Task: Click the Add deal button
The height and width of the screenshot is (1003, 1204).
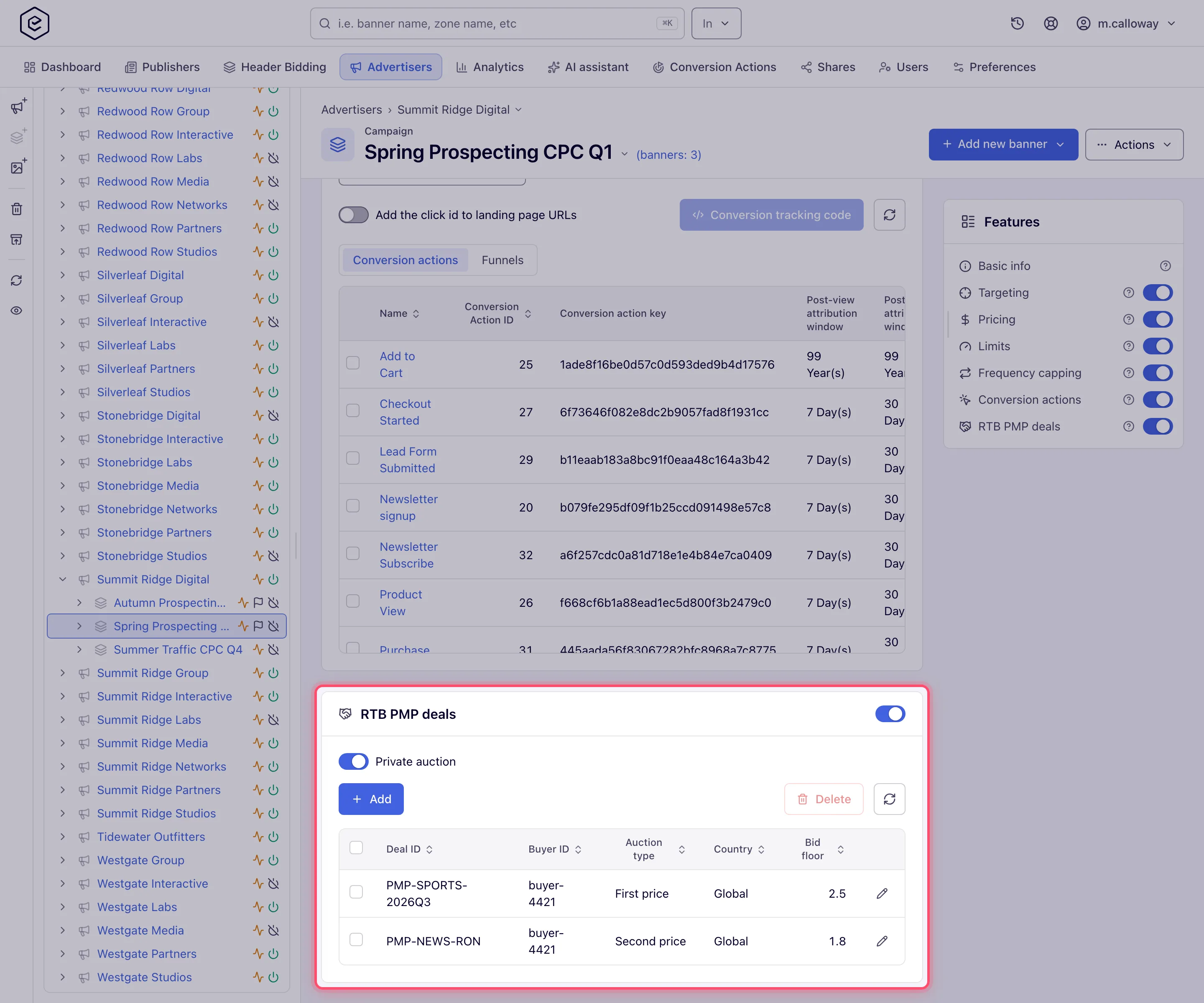Action: click(x=371, y=799)
